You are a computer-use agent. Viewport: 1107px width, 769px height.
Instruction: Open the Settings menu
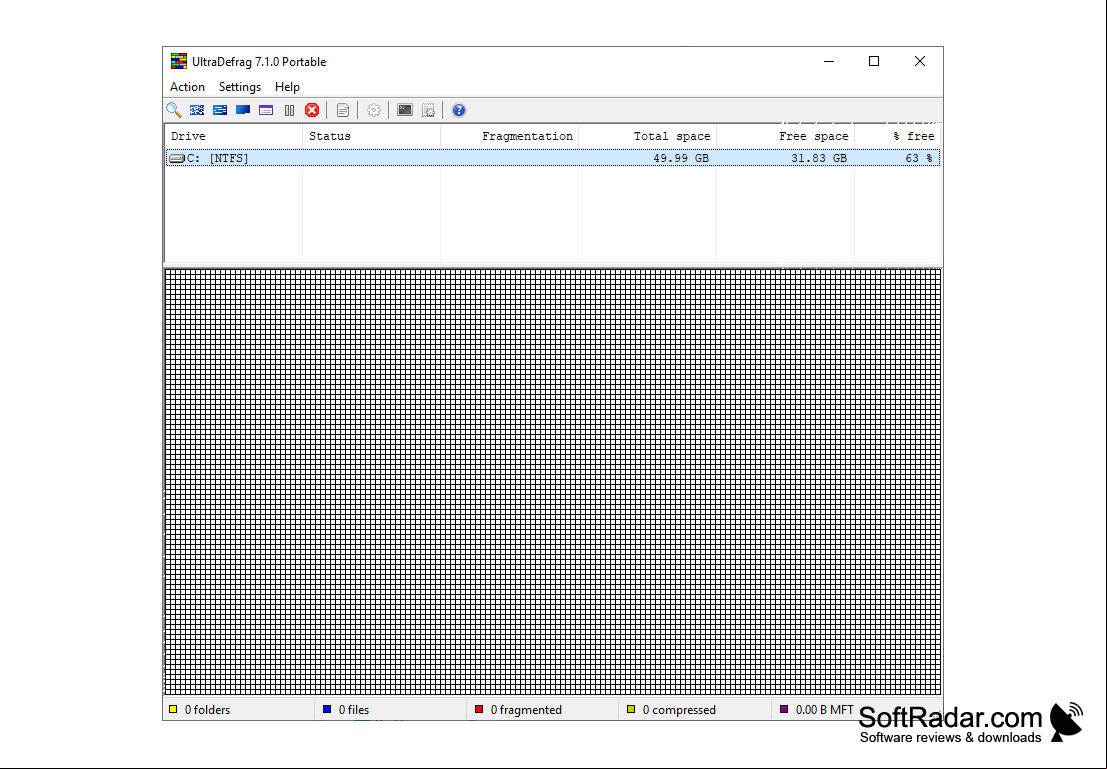coord(240,87)
